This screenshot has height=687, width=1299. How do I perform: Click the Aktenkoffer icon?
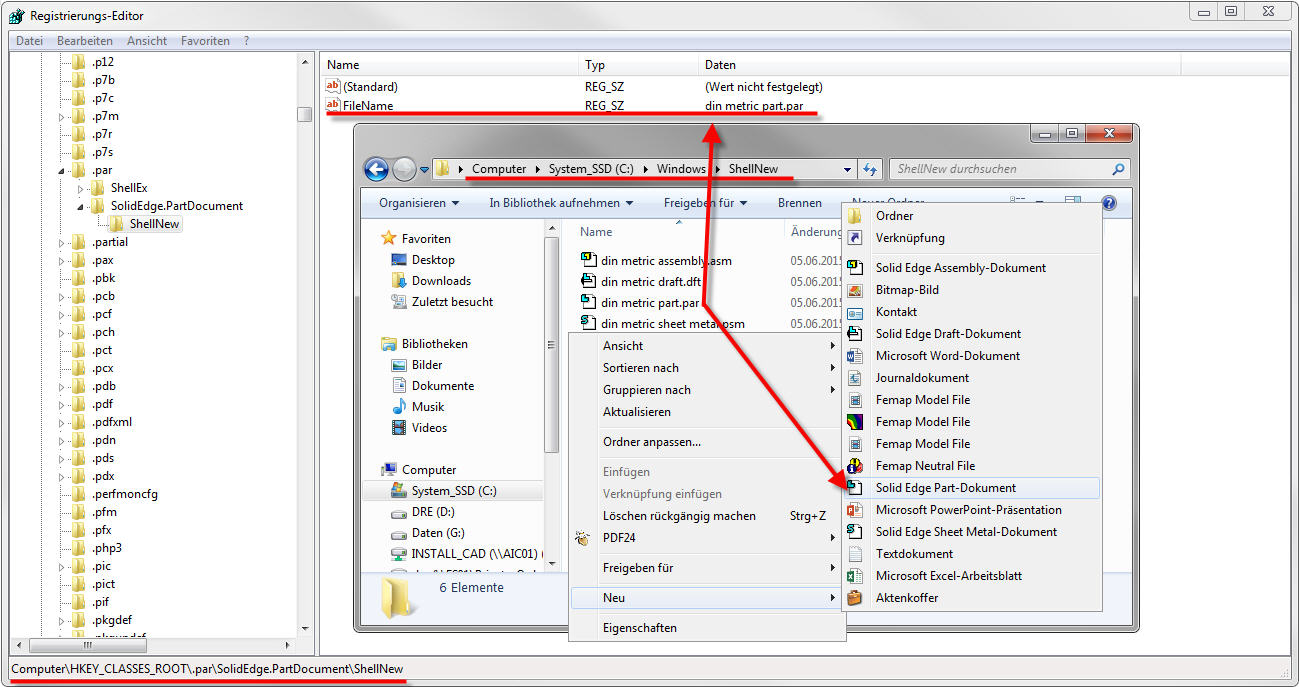pos(855,598)
